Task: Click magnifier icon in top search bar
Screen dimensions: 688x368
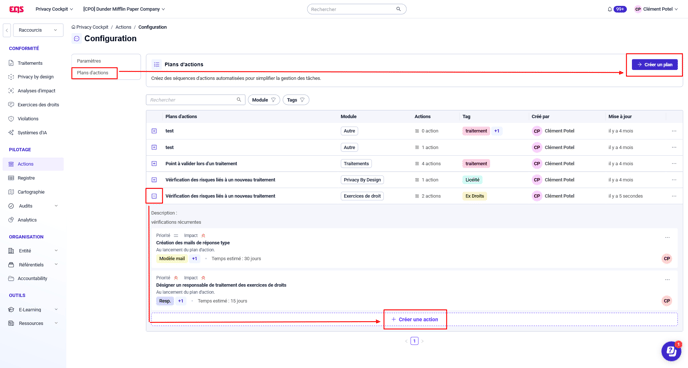Action: (x=398, y=9)
